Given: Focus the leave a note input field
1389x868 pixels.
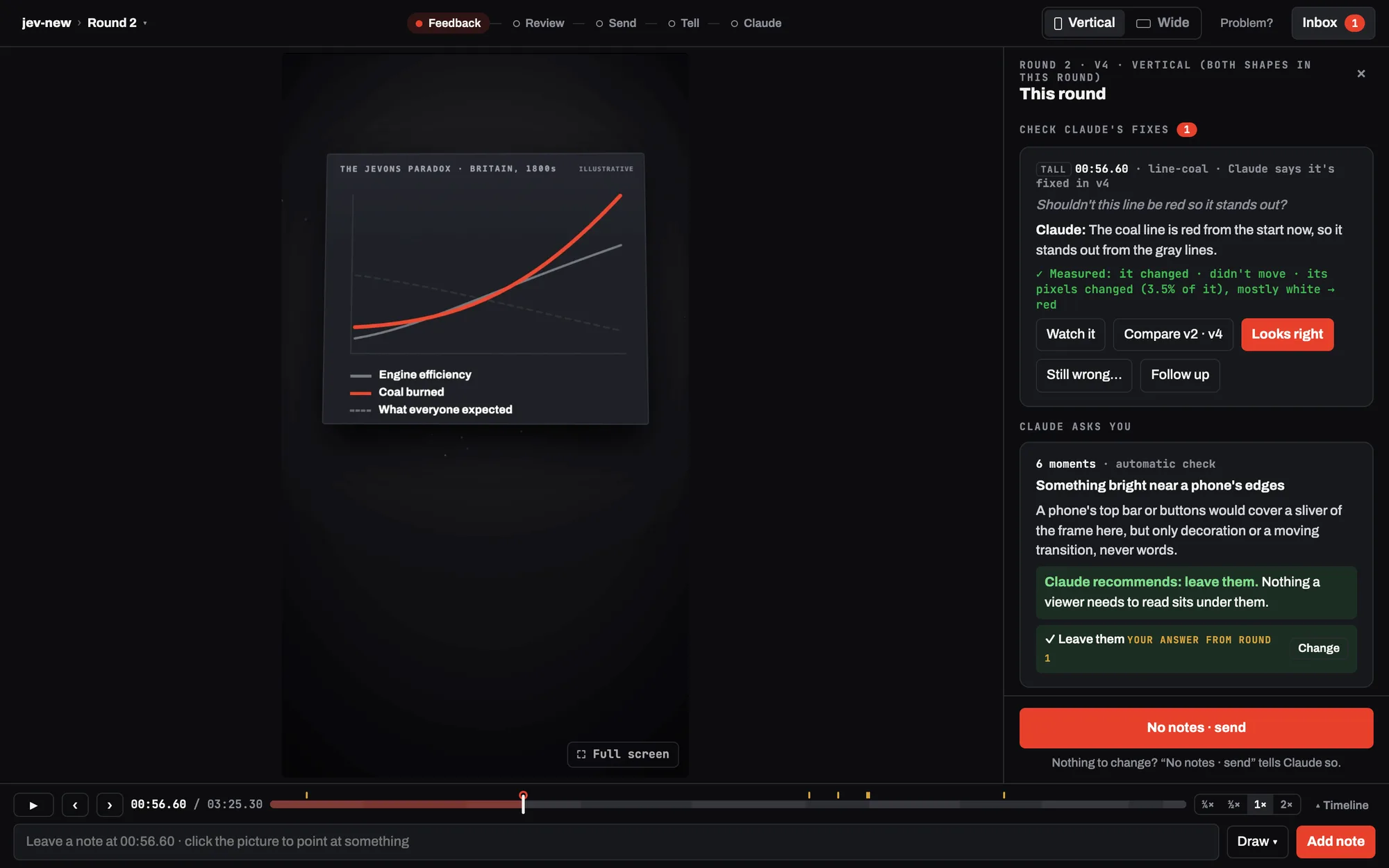Looking at the screenshot, I should click(x=616, y=842).
